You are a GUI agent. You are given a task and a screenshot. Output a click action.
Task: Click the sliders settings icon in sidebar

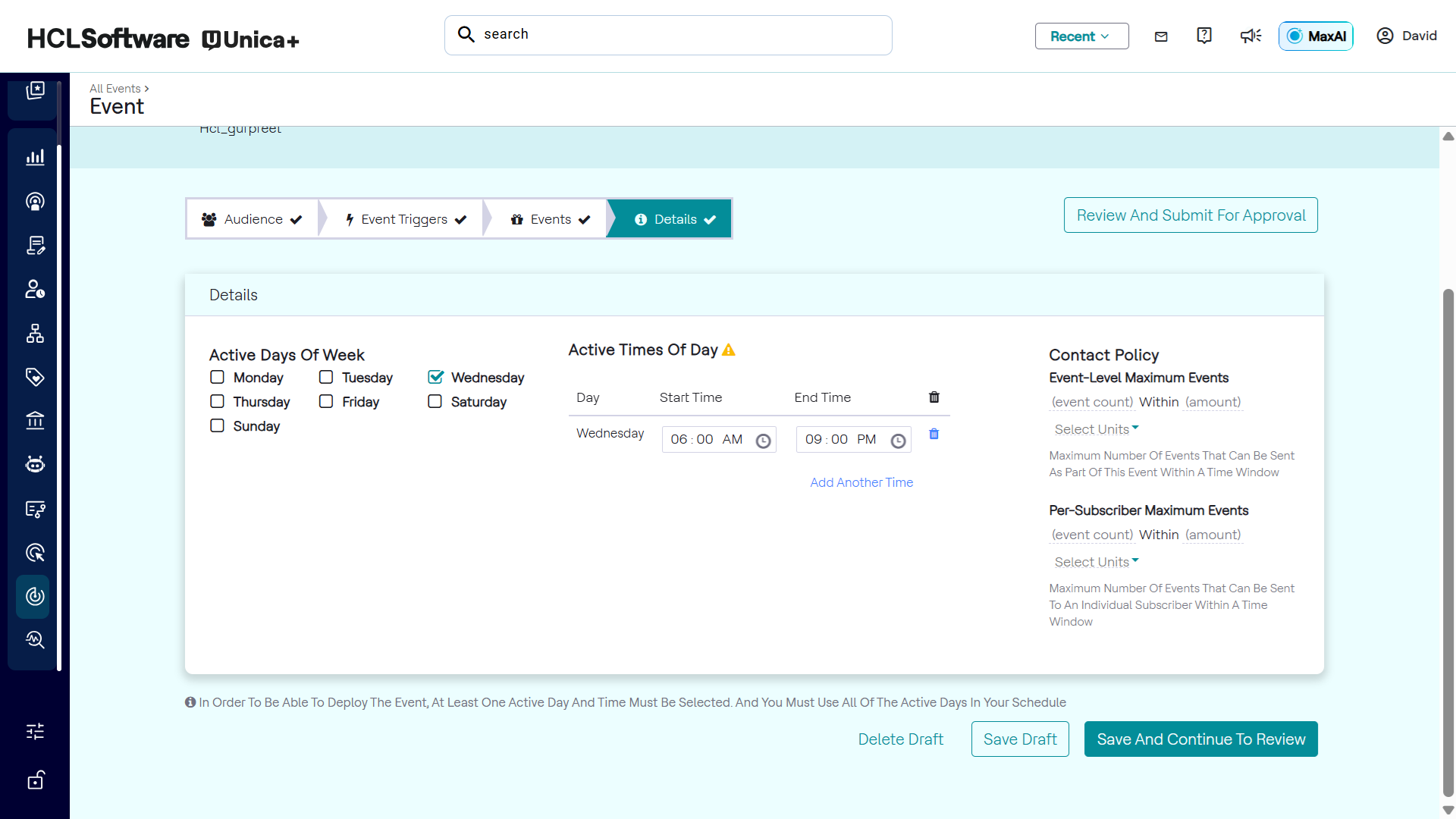click(x=35, y=731)
